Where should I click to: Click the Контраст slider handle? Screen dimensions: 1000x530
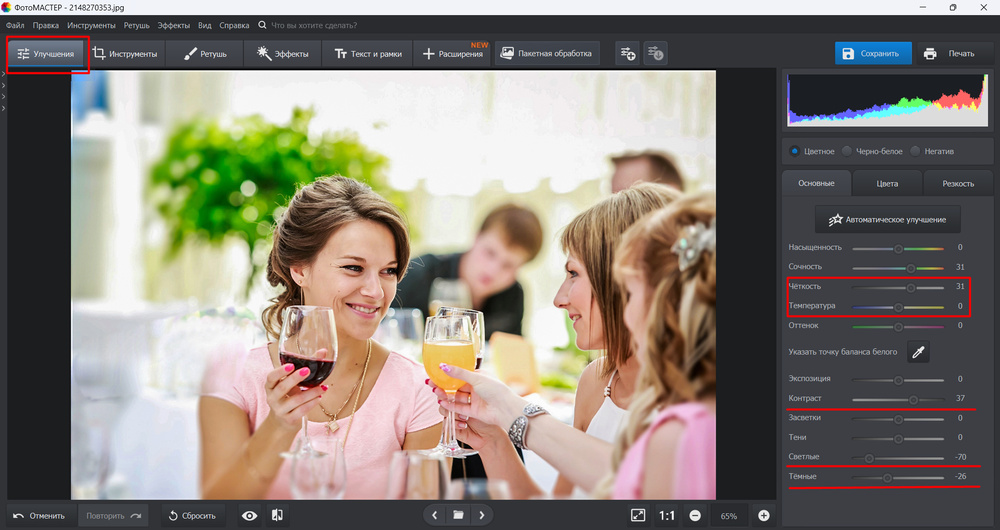[x=913, y=399]
